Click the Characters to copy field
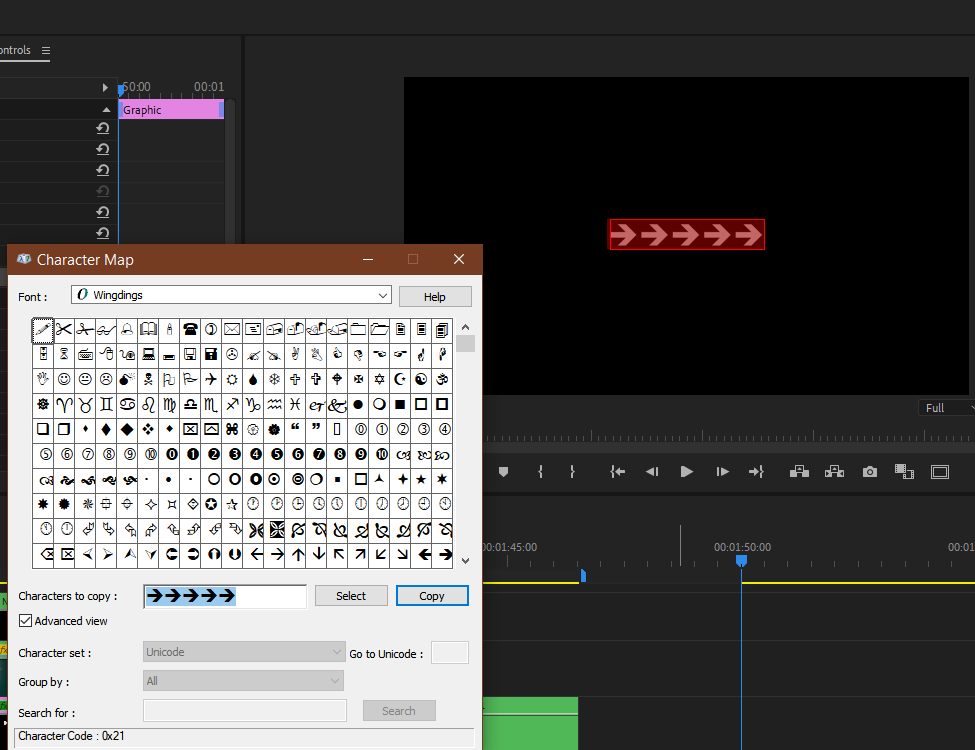 (x=225, y=596)
